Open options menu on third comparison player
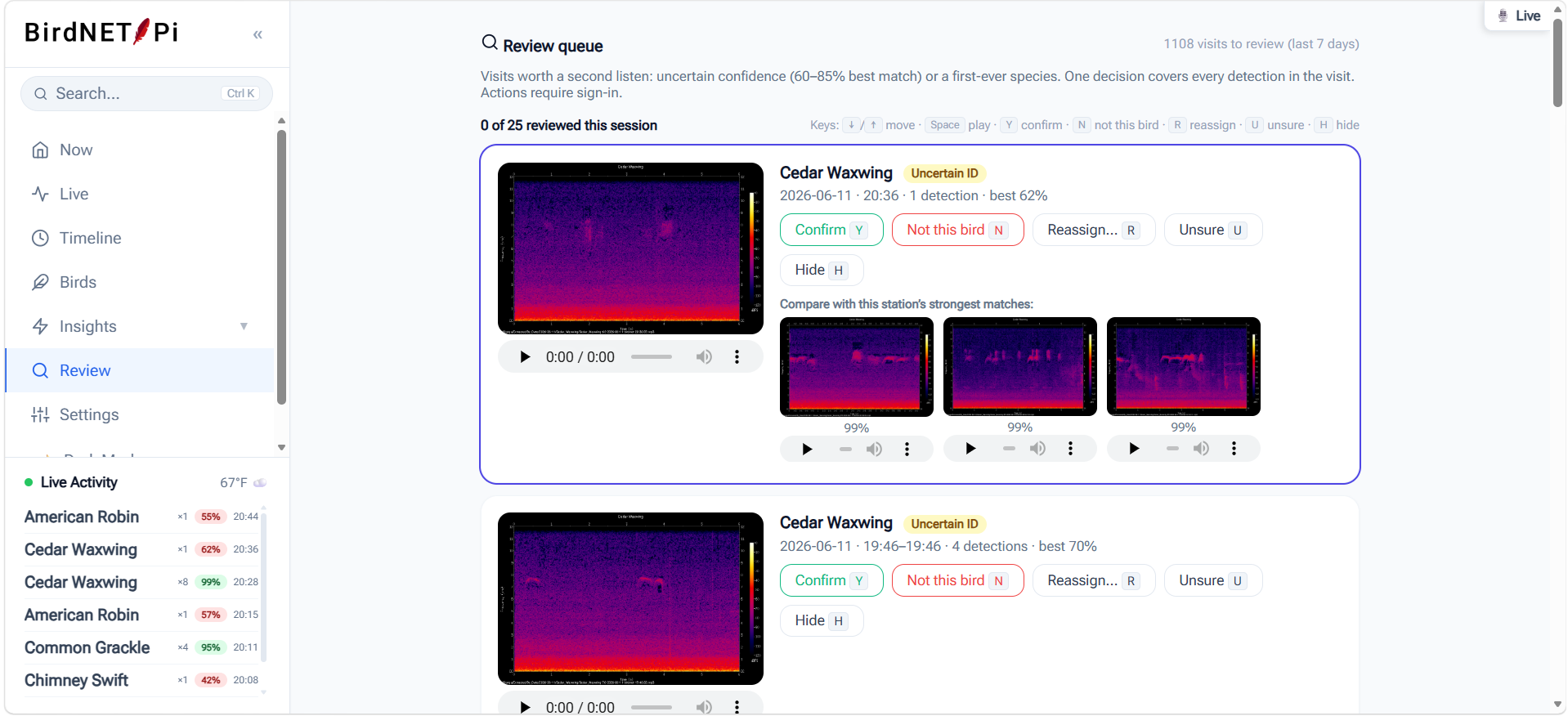The width and height of the screenshot is (1568, 716). pyautogui.click(x=1234, y=449)
